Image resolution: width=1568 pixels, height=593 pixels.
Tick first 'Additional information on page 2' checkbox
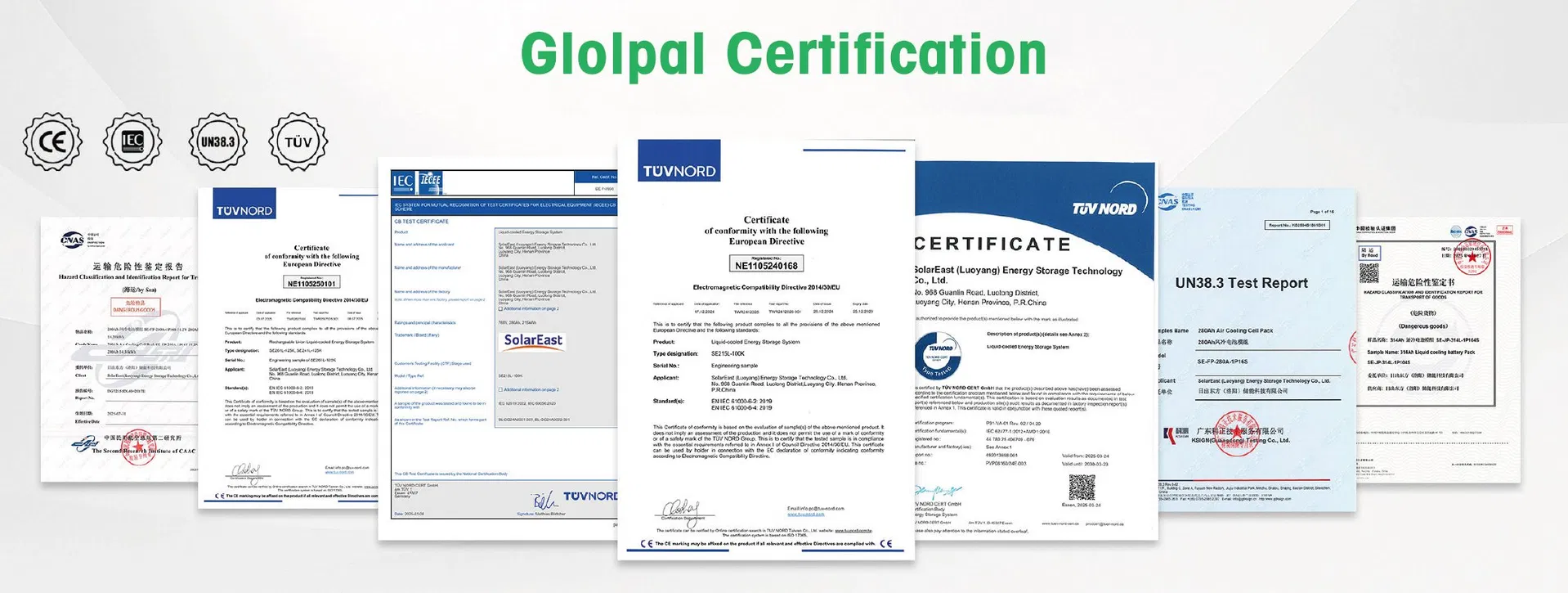tap(500, 309)
